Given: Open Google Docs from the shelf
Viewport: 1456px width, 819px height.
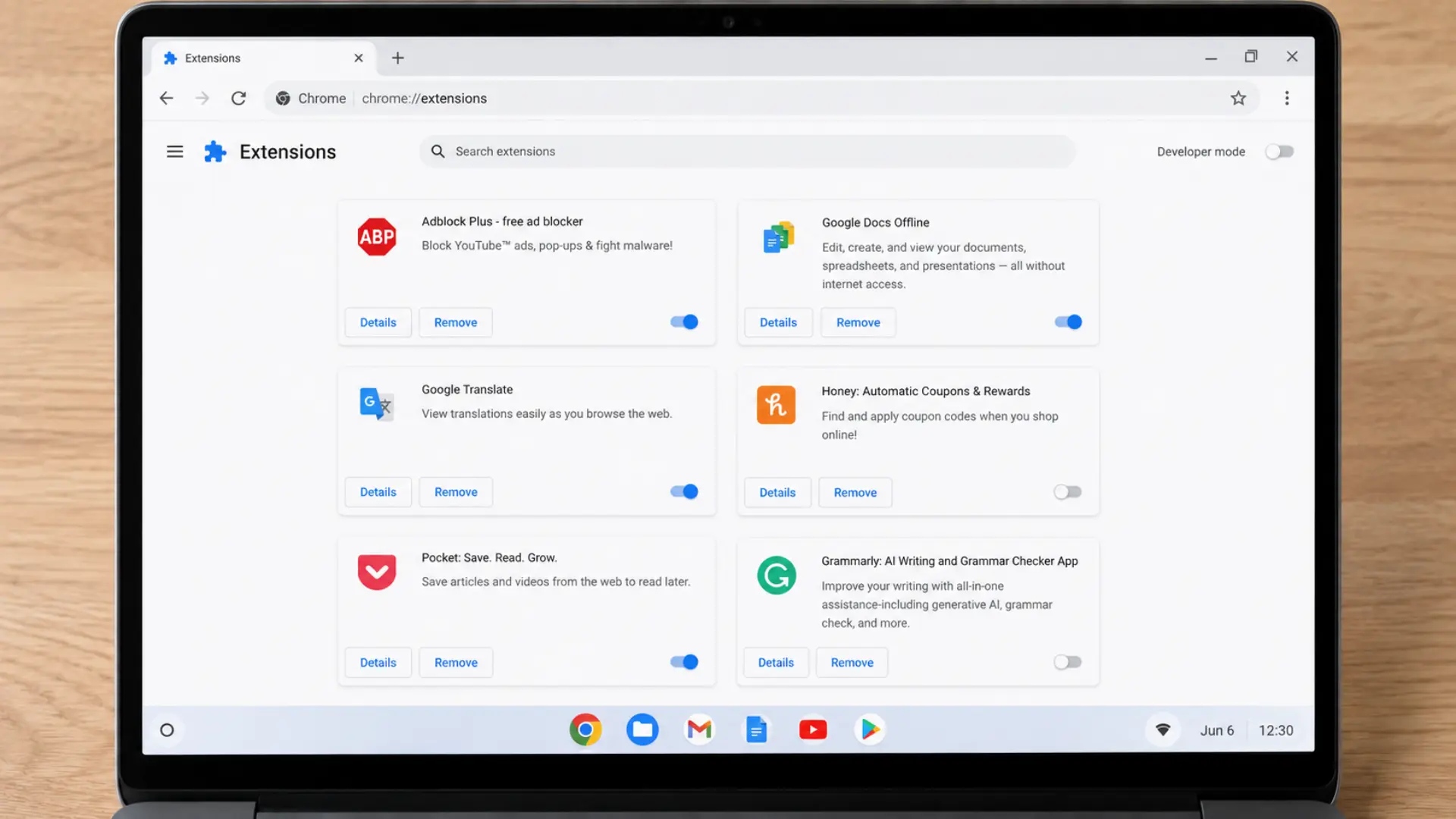Looking at the screenshot, I should (756, 730).
